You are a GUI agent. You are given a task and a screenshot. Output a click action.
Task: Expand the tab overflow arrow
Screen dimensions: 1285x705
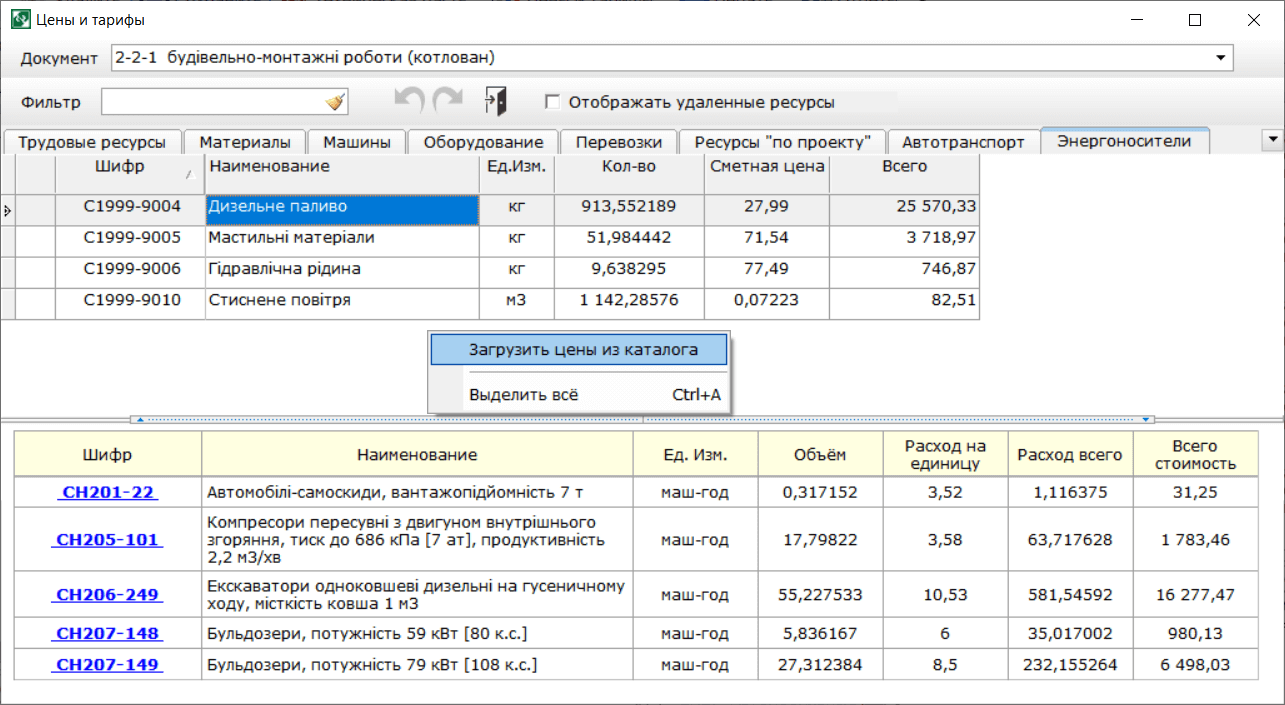(1273, 140)
